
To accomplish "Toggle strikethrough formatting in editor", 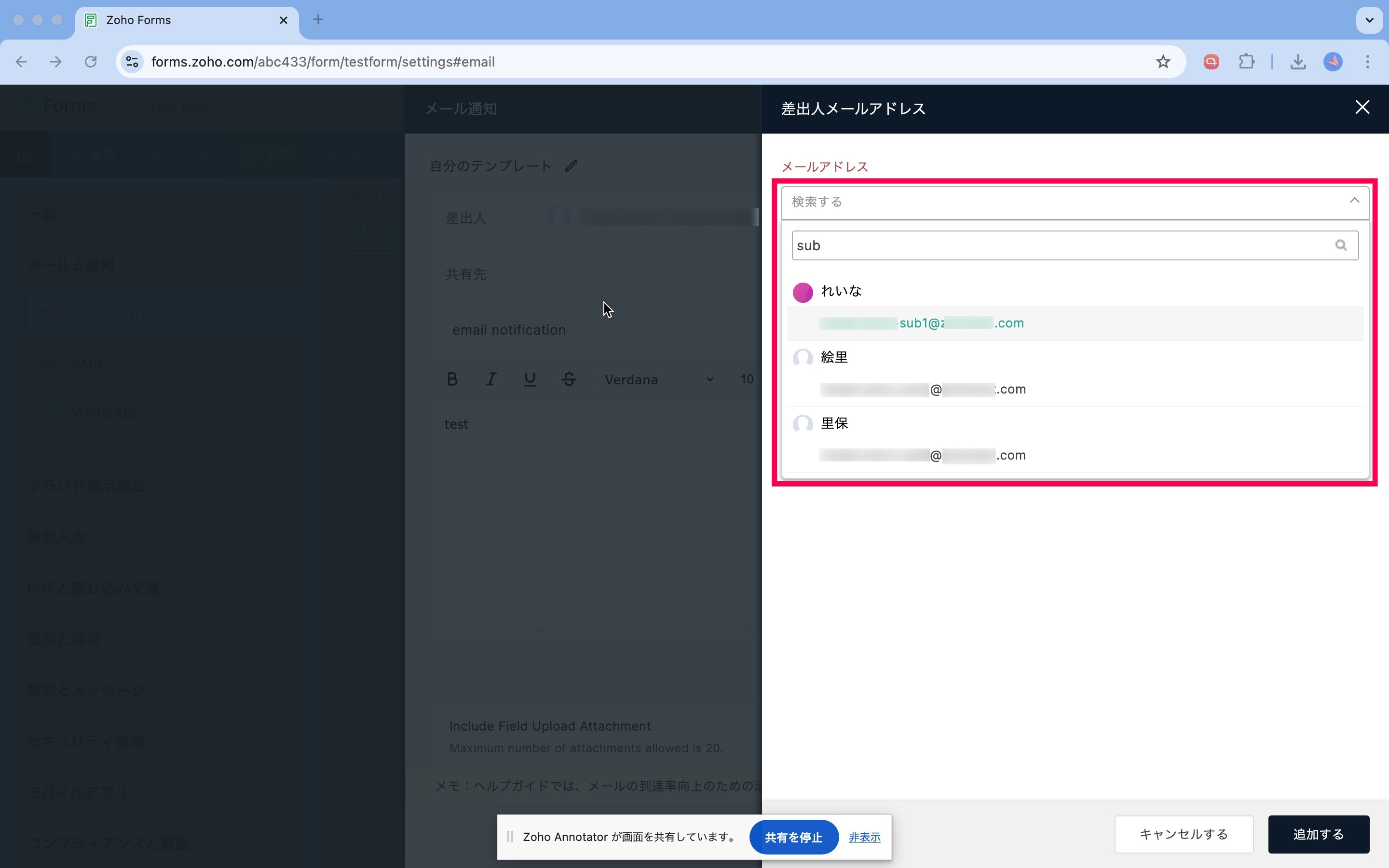I will [569, 379].
